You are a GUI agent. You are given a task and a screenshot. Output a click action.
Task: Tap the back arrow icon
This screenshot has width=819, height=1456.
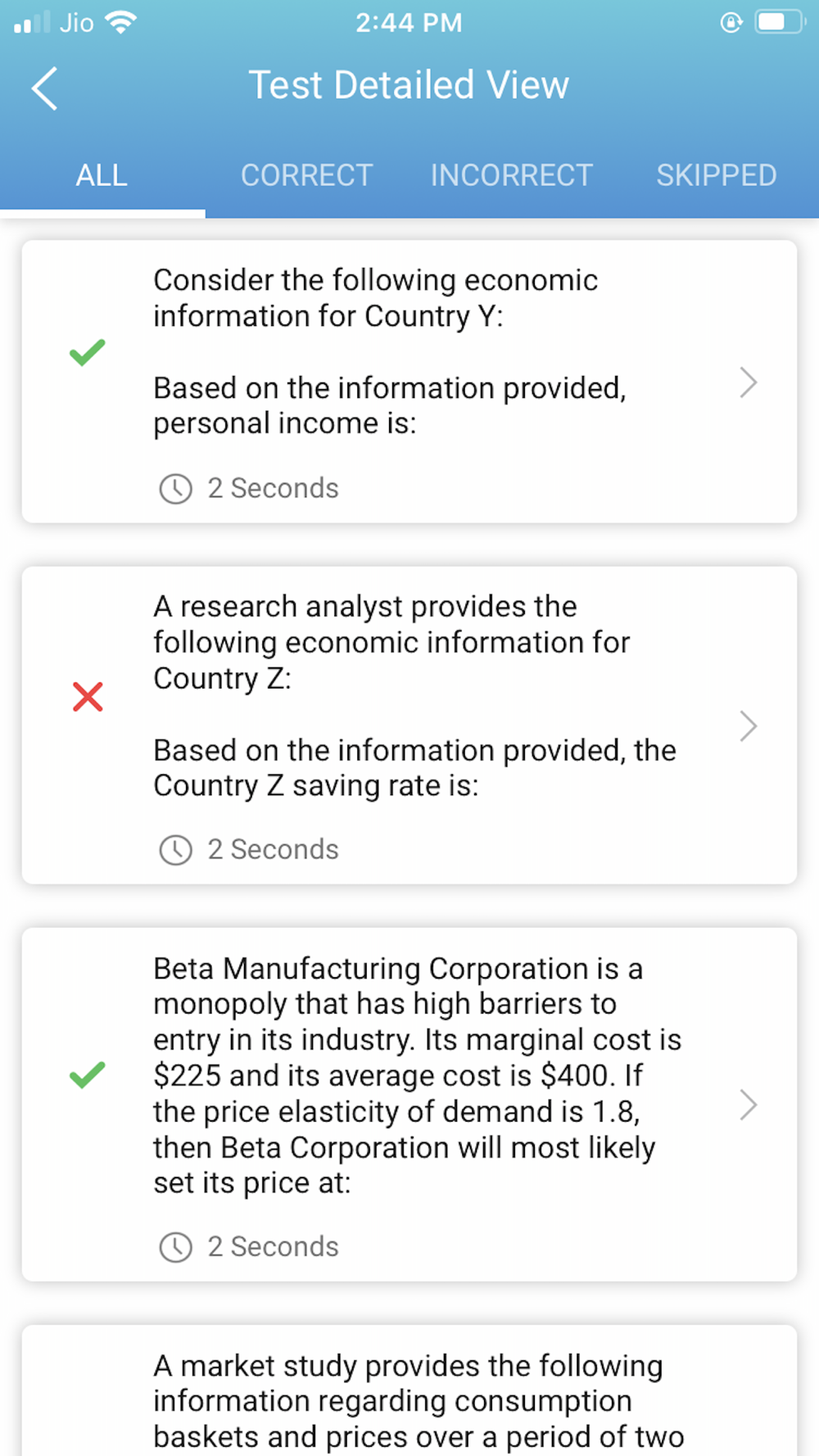(45, 88)
